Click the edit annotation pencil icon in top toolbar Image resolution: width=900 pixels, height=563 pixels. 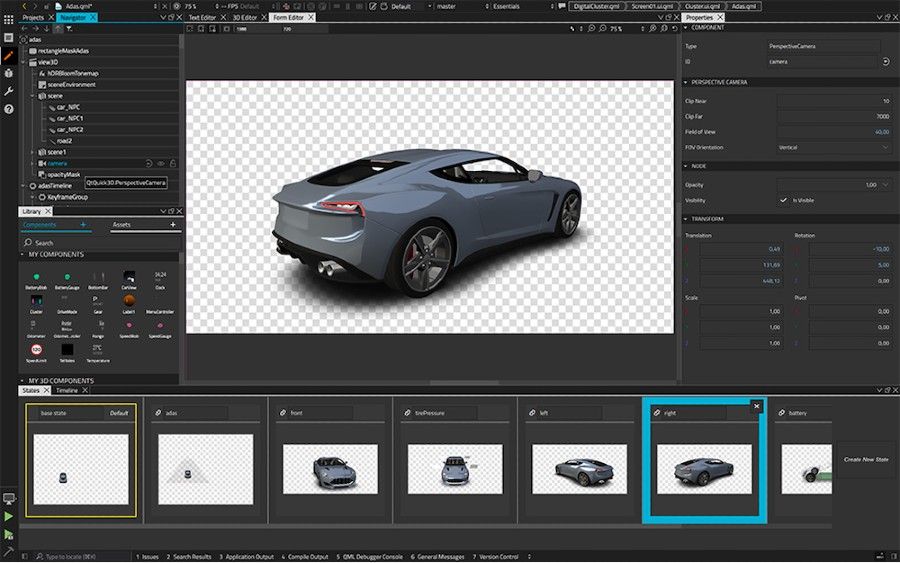click(x=373, y=6)
